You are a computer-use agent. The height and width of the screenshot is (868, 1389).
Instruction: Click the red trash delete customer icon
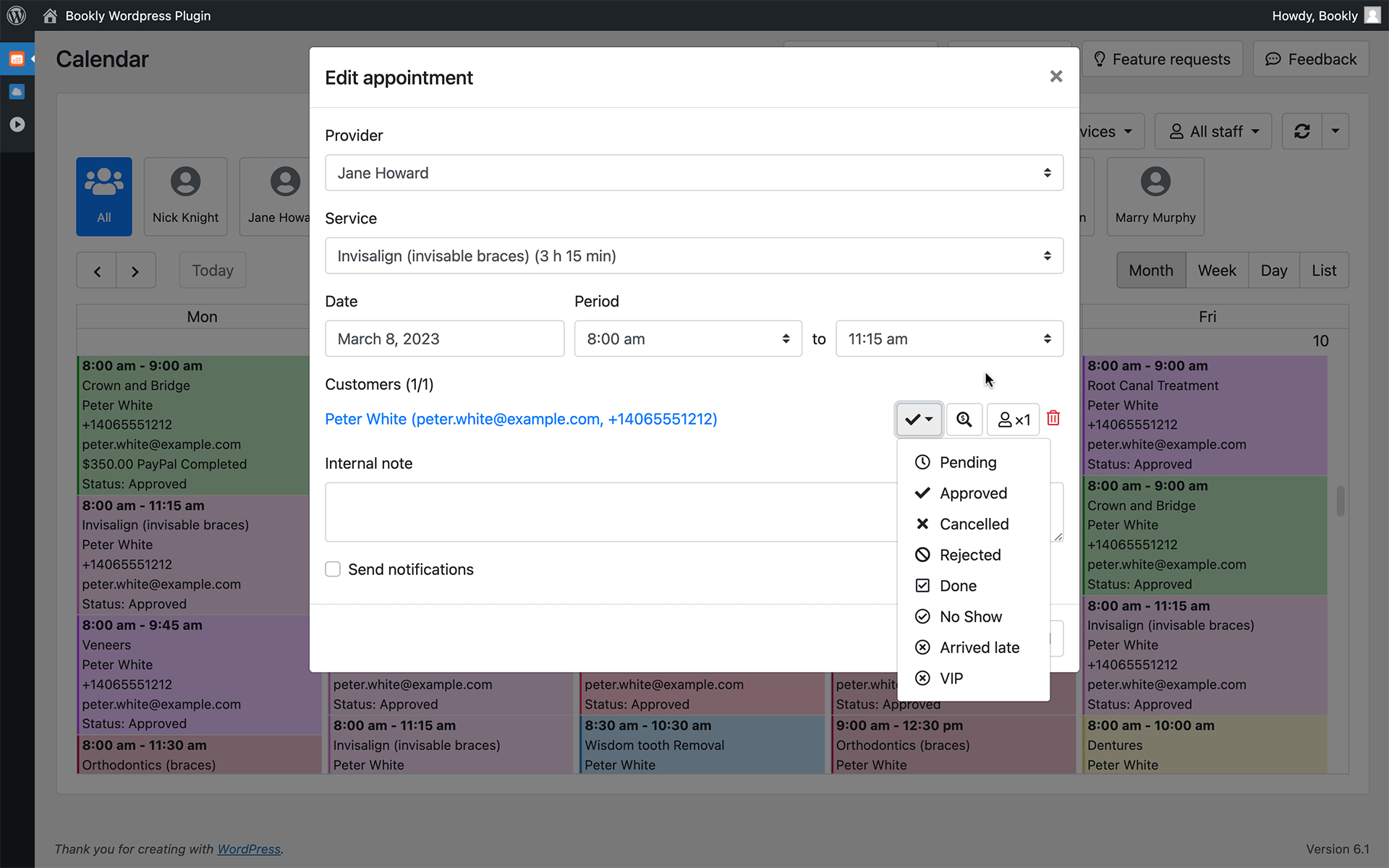[x=1053, y=418]
